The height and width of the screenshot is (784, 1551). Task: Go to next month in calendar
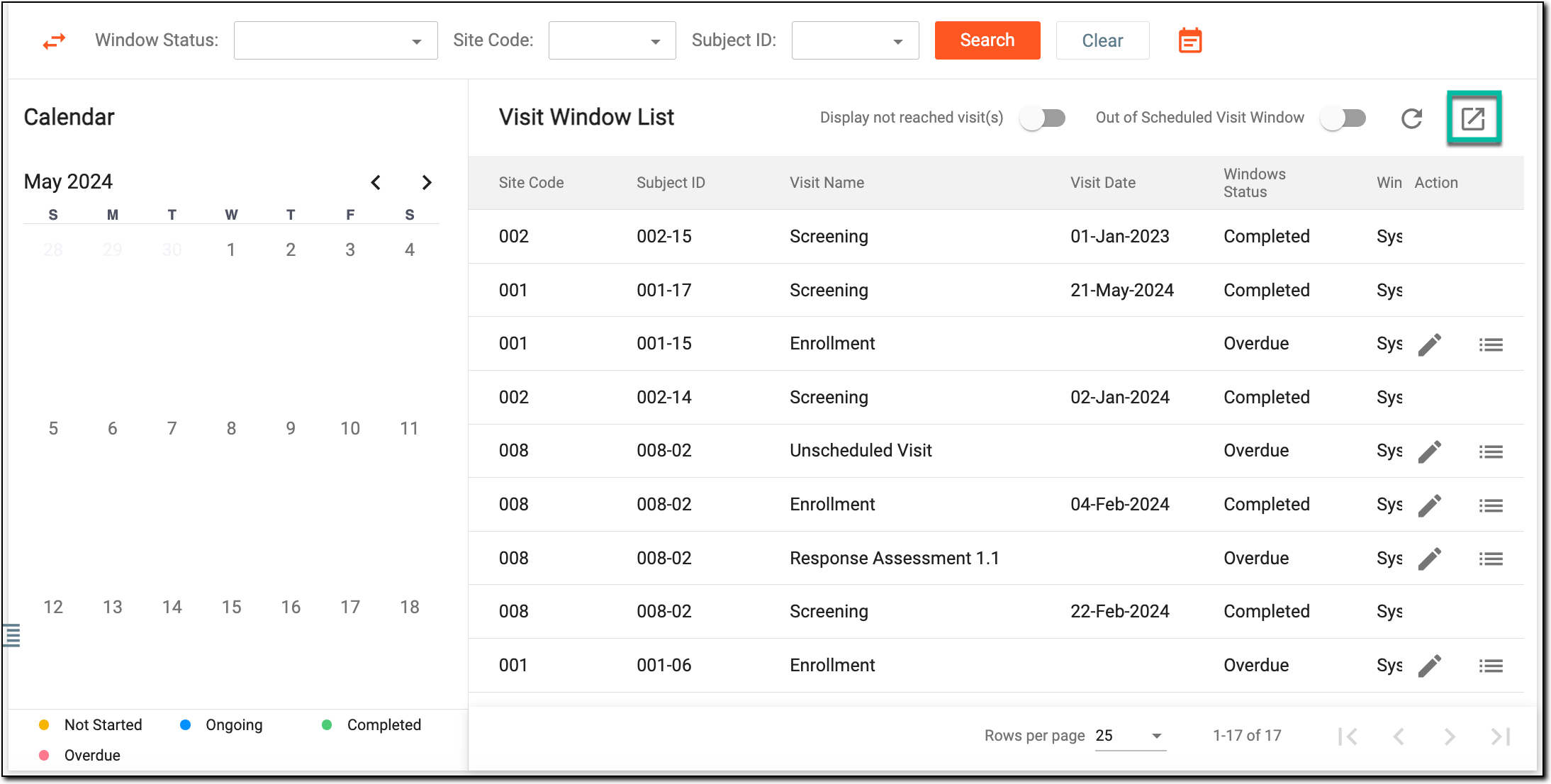click(427, 183)
